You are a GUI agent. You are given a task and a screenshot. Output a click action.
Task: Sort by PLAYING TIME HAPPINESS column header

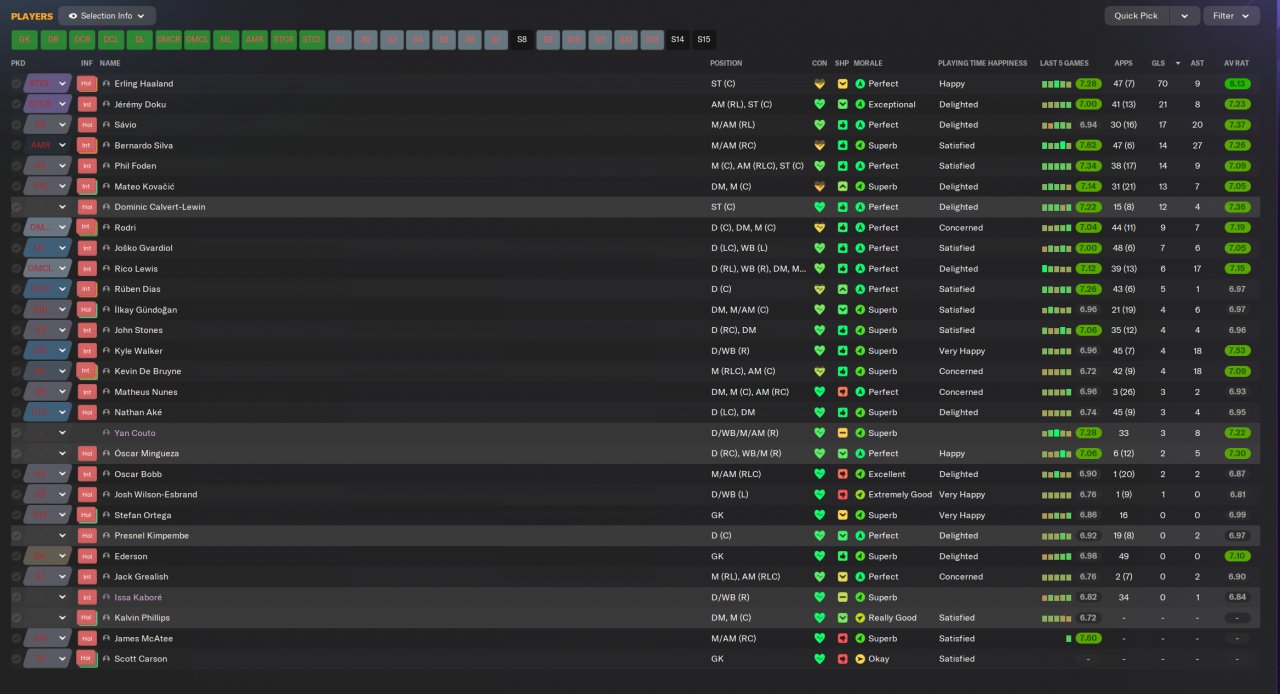click(x=982, y=63)
